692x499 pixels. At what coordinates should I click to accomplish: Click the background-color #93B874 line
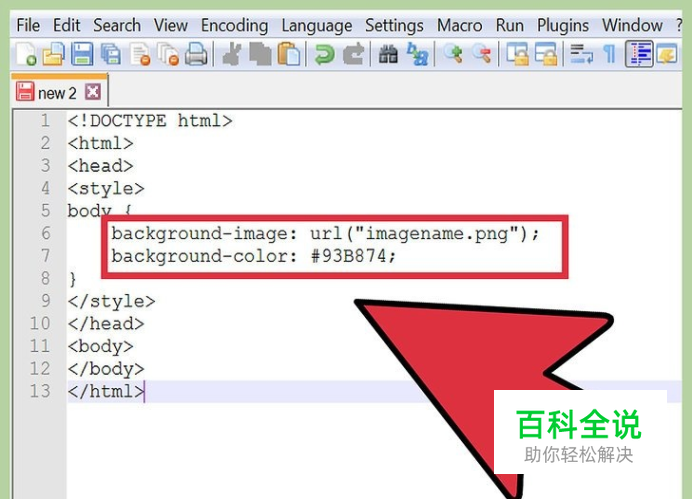click(x=254, y=256)
